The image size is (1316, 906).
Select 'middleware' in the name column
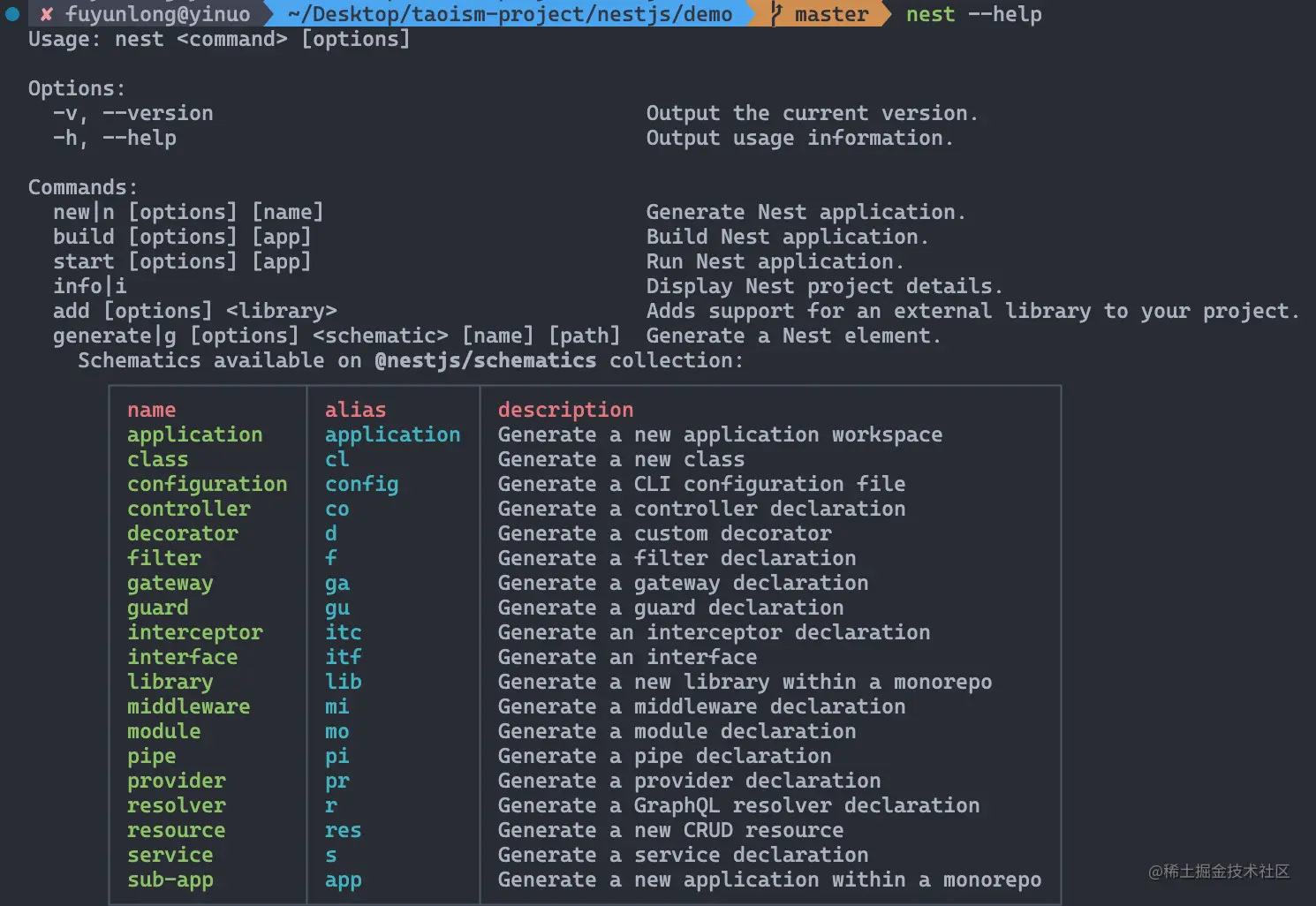click(x=188, y=706)
